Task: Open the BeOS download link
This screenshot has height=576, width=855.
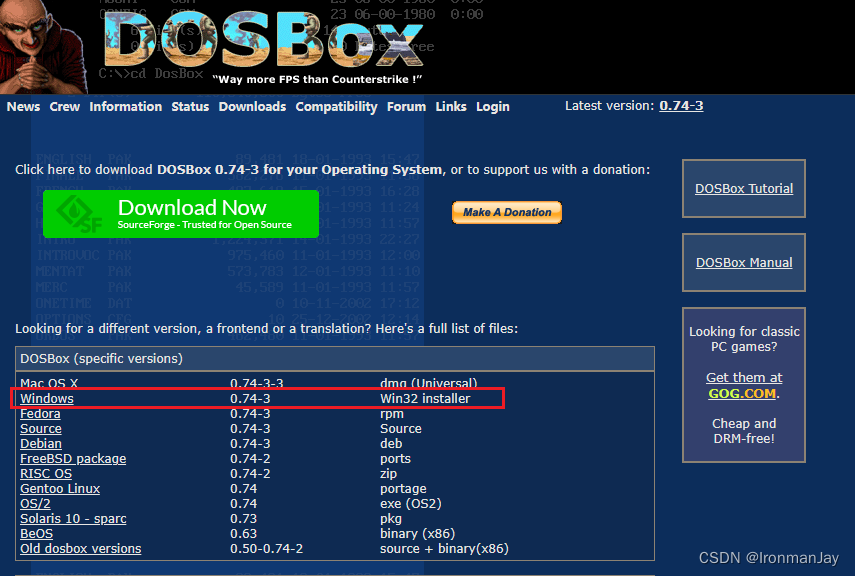Action: [37, 534]
